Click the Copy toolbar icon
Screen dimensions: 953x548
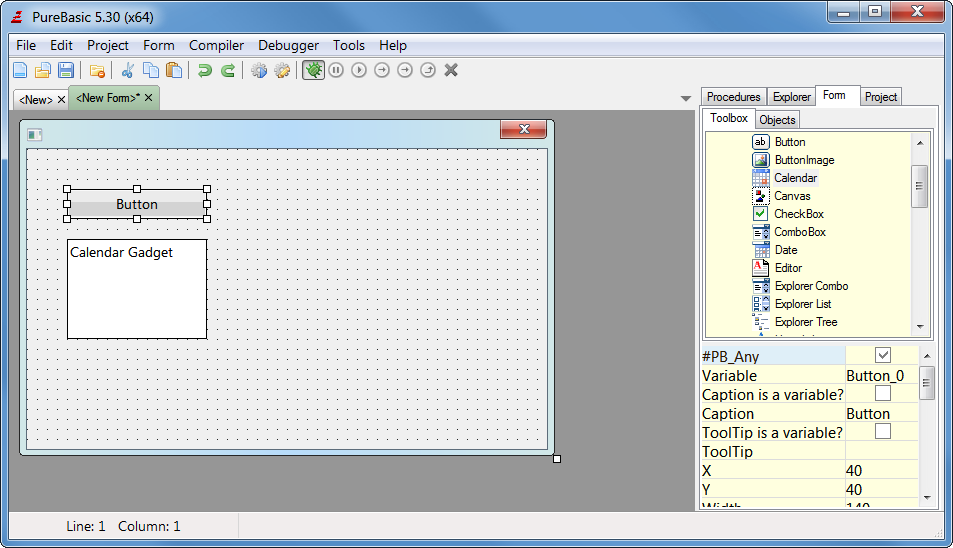151,70
